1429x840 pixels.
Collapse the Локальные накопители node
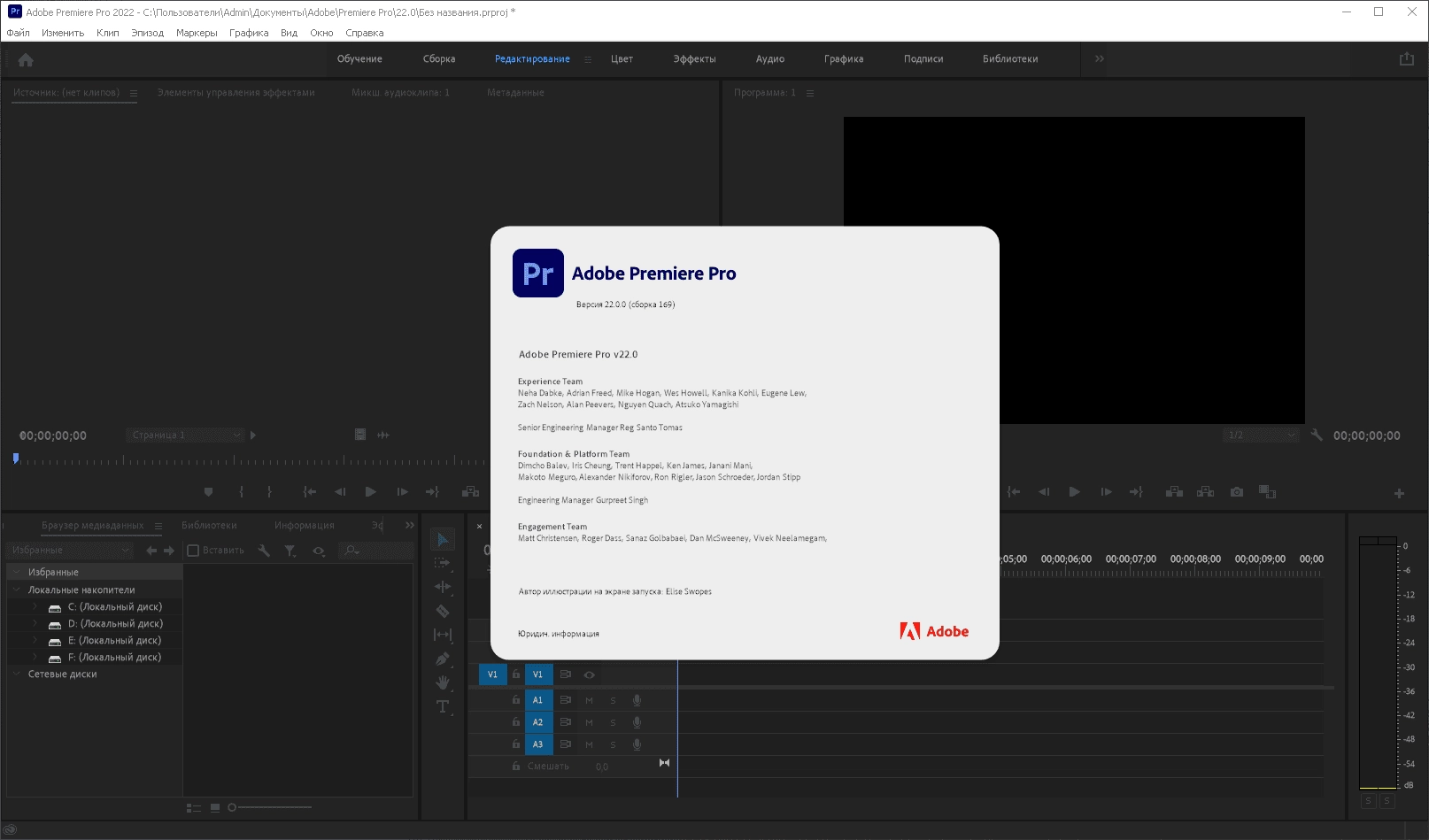17,590
